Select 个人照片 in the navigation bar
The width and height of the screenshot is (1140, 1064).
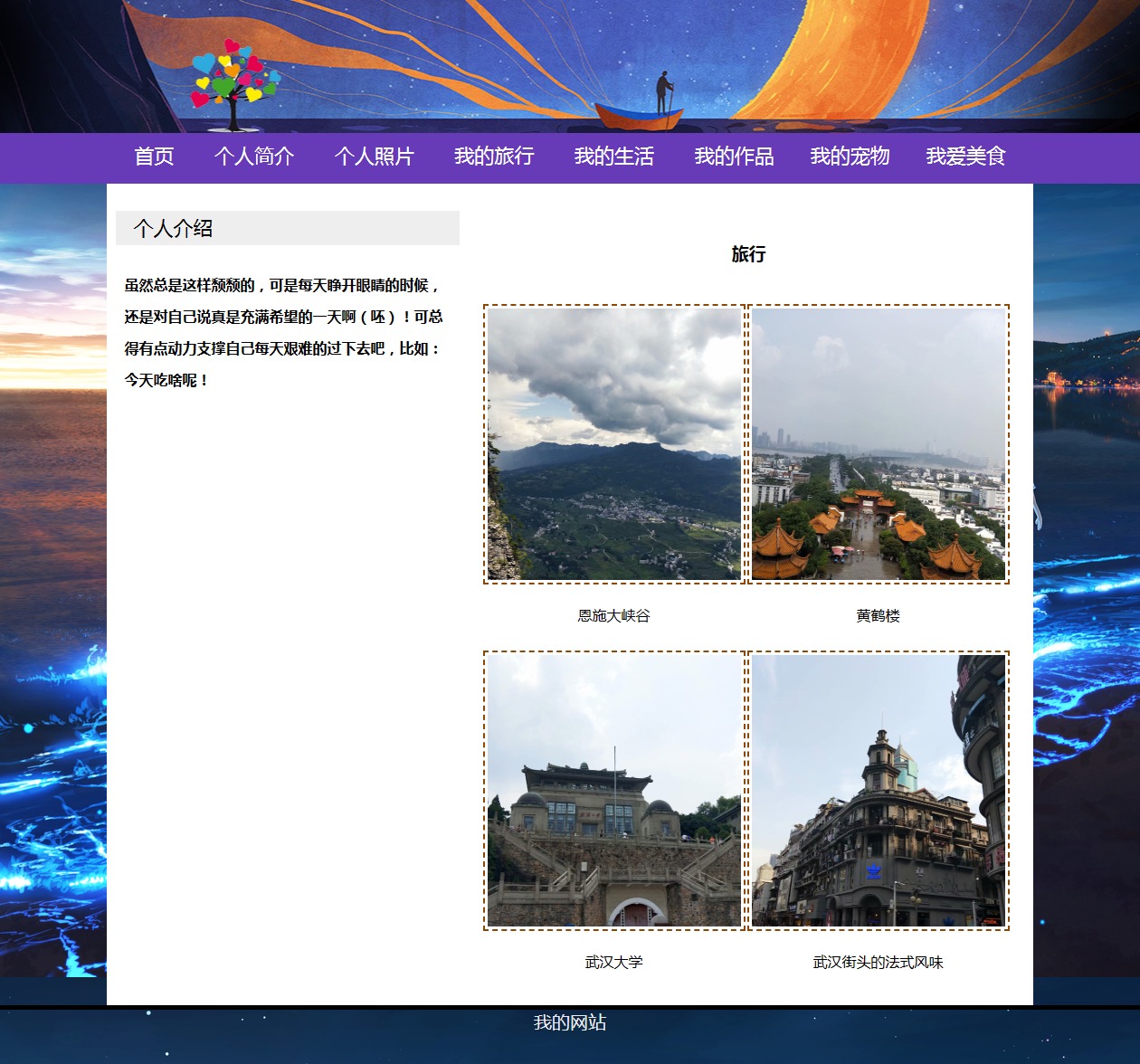point(374,157)
